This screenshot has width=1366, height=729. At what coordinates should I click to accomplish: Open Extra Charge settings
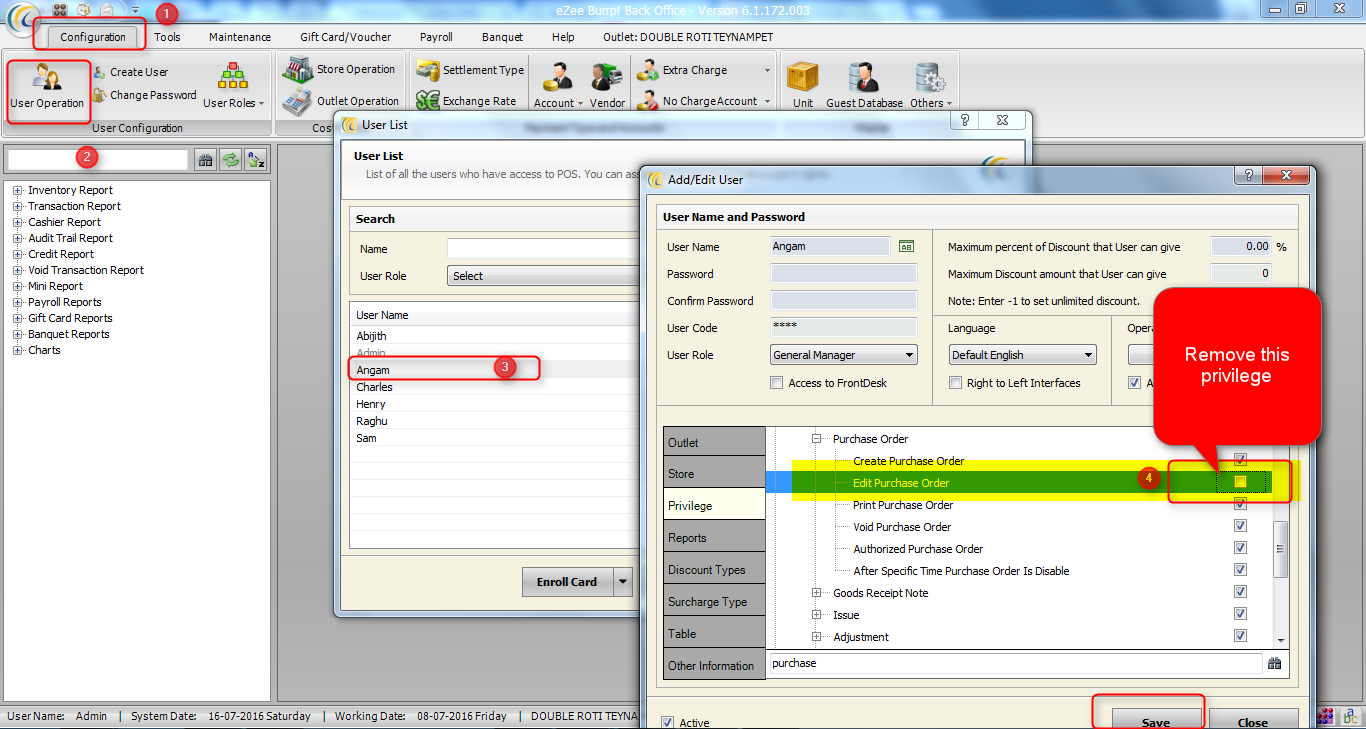[702, 70]
